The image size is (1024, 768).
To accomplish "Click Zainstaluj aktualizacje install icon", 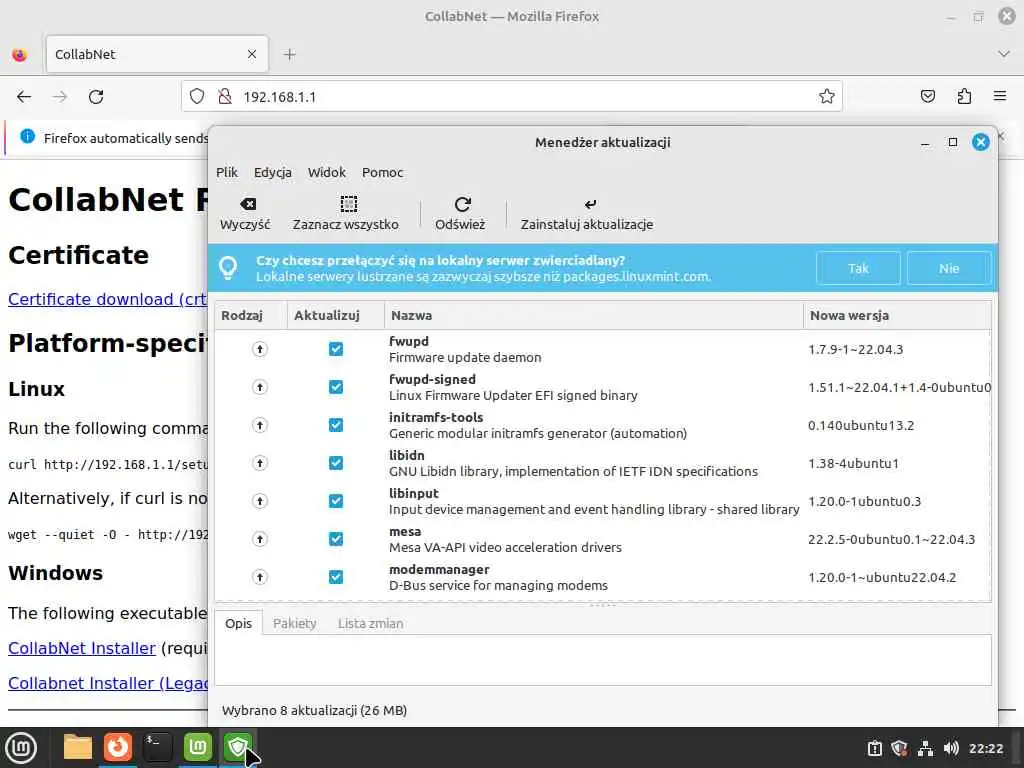I will [590, 204].
